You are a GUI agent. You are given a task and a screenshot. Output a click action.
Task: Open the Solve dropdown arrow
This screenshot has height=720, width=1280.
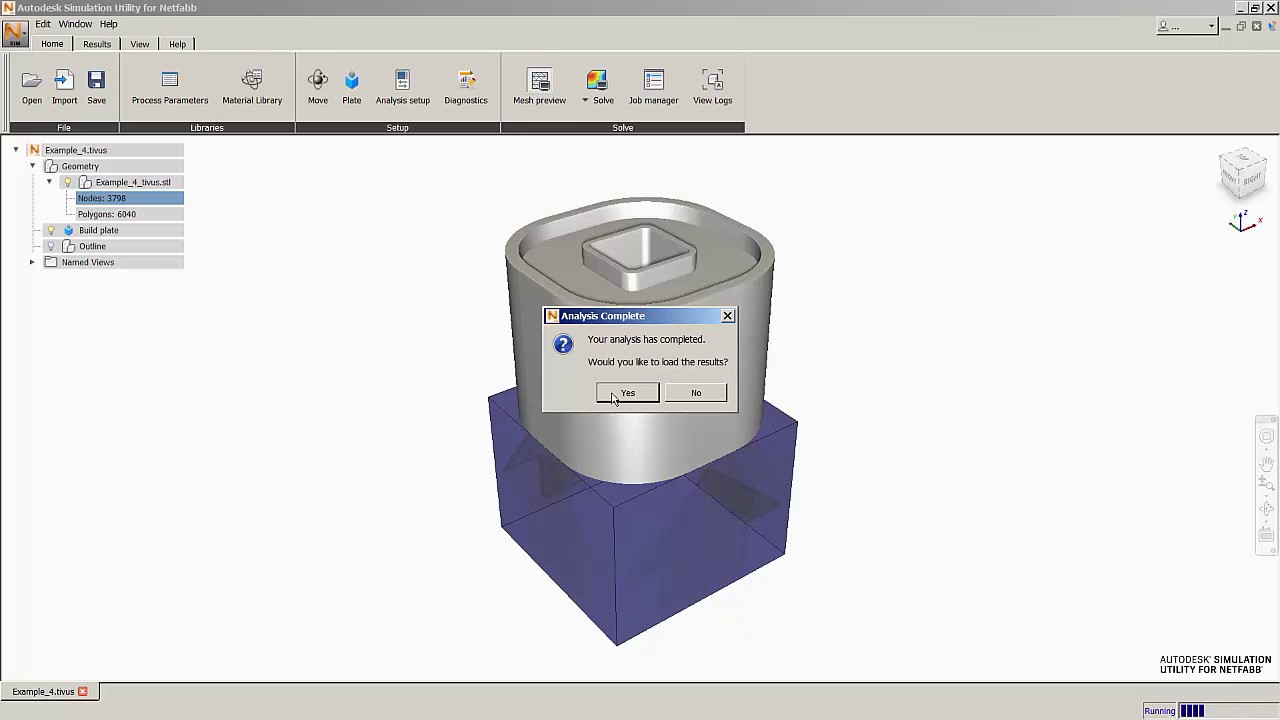[585, 100]
